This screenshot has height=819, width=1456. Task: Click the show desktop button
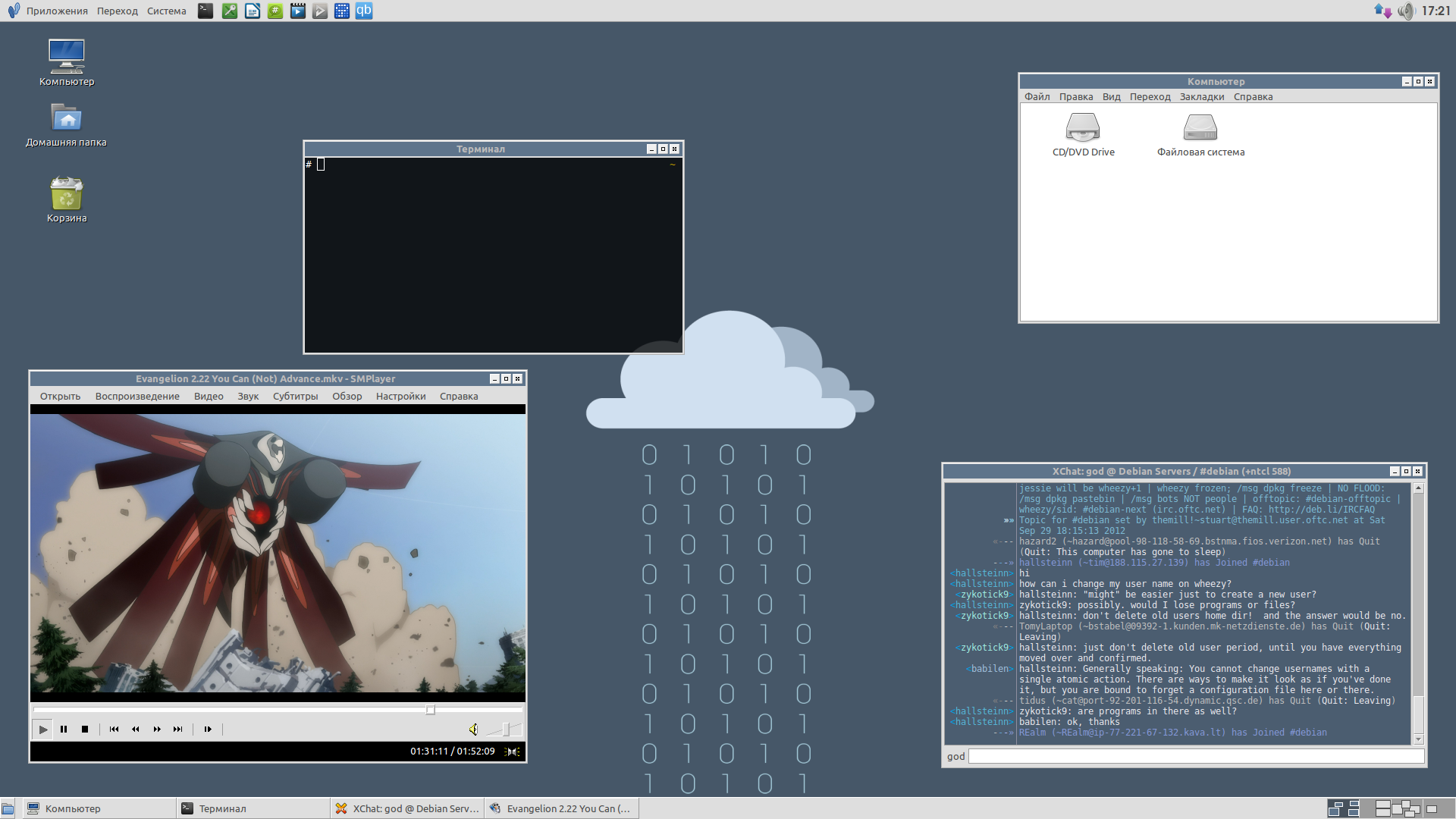[8, 808]
